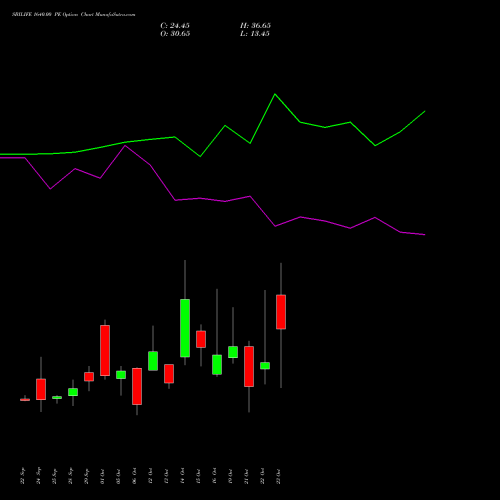This screenshot has width=500, height=500.
Task: Select the 22 Sep date label
Action: (x=22, y=476)
